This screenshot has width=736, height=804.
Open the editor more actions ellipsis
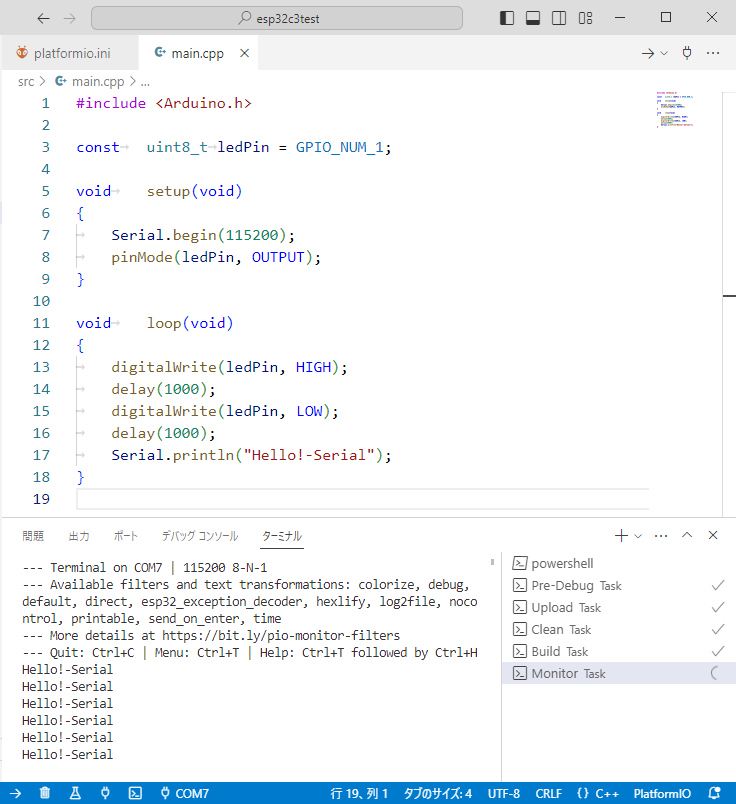(x=713, y=53)
